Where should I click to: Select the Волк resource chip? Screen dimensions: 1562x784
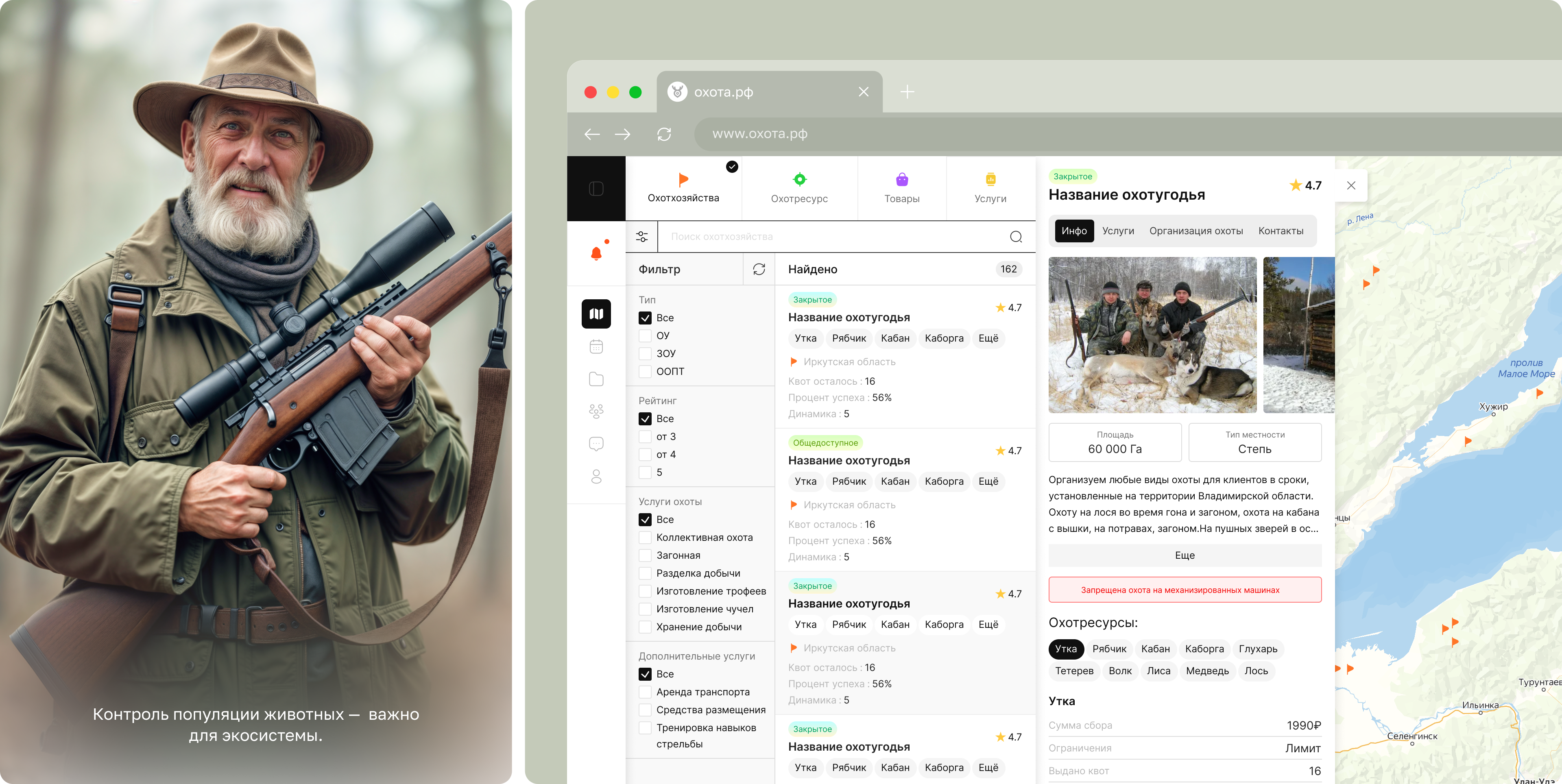tap(1120, 671)
